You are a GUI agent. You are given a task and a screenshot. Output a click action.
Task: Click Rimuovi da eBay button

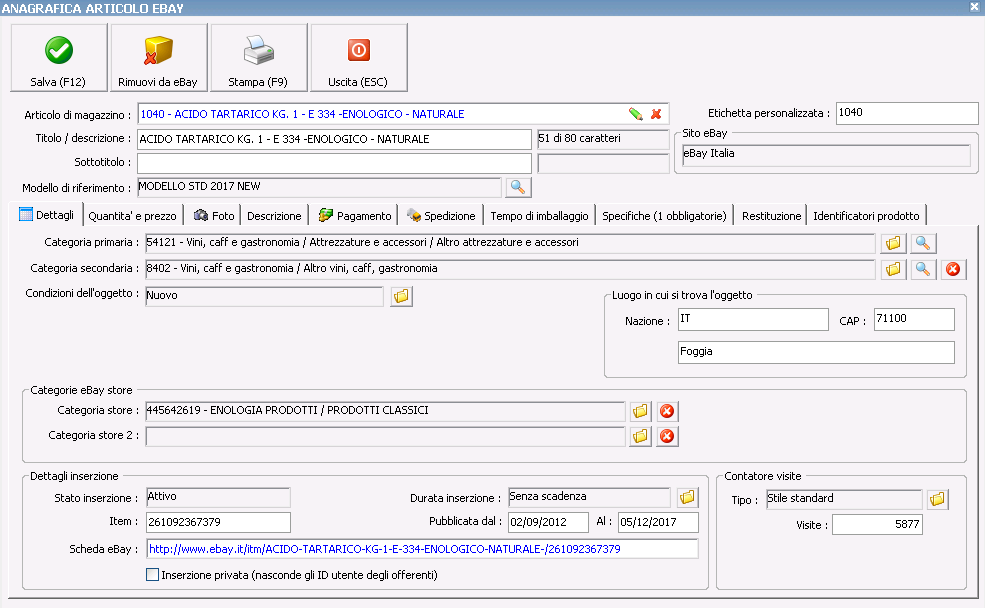[x=158, y=58]
